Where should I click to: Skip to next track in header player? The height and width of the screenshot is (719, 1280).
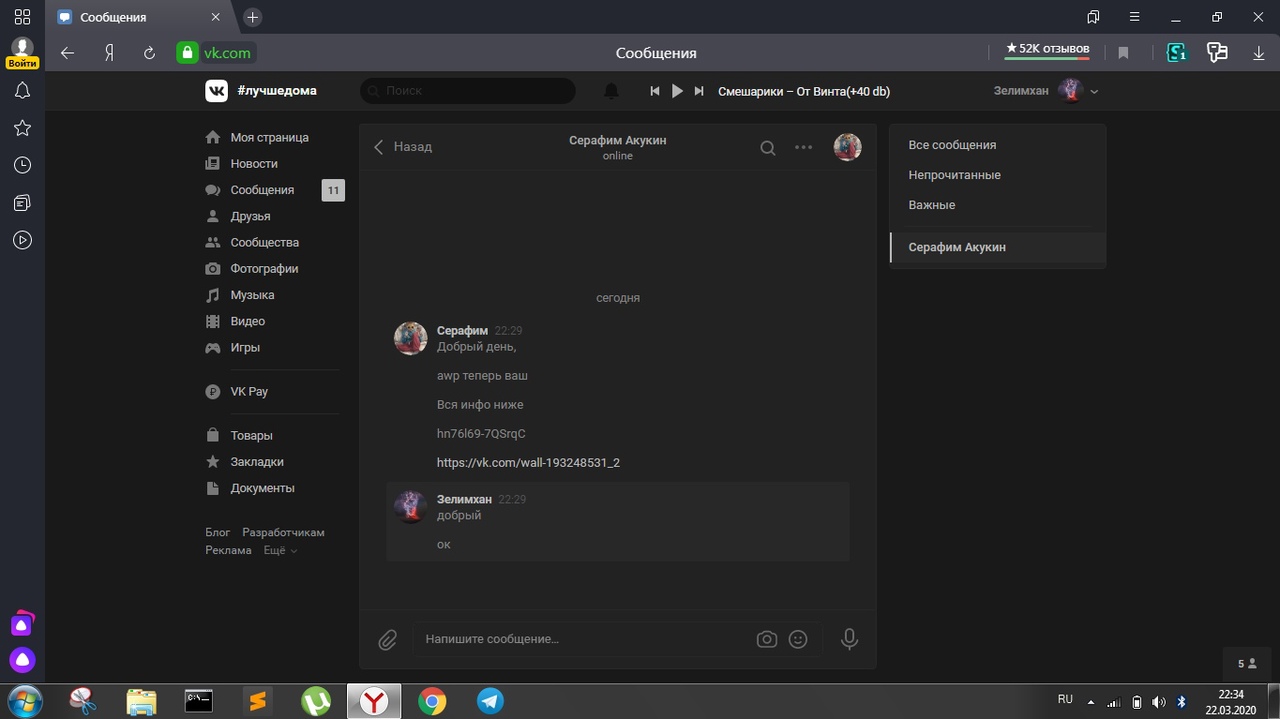699,91
